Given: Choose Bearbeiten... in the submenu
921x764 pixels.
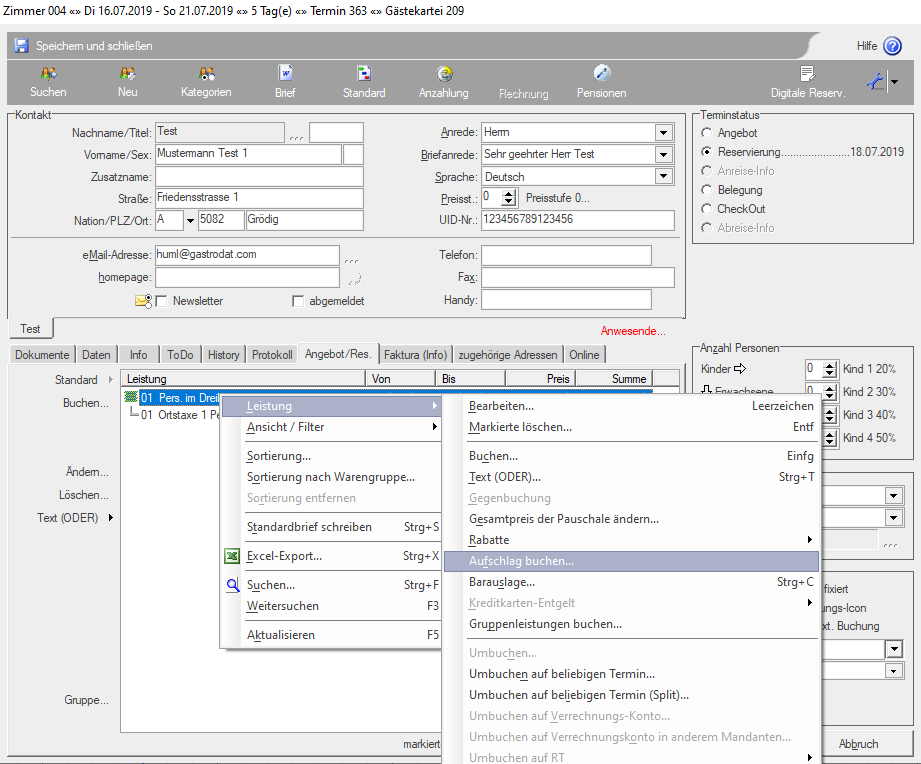Looking at the screenshot, I should (x=631, y=406).
